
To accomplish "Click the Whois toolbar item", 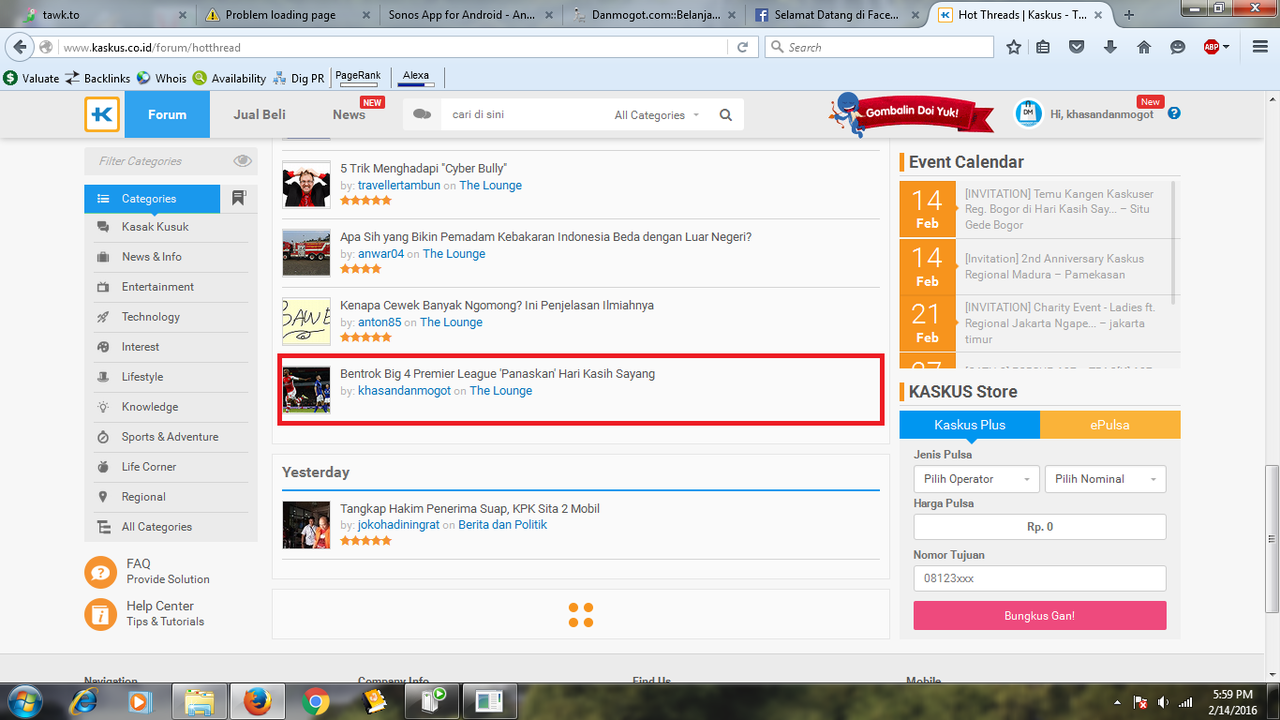I will tap(162, 78).
